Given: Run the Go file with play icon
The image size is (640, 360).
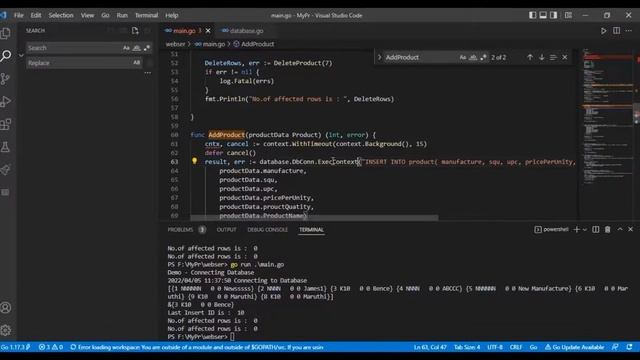Looking at the screenshot, I should 603,31.
